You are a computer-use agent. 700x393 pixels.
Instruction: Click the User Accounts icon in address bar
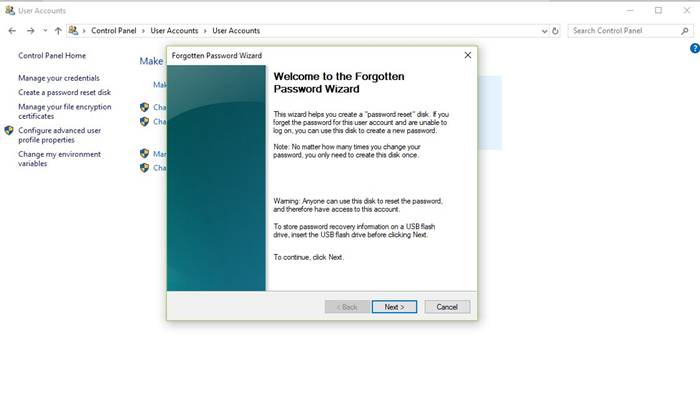point(73,30)
